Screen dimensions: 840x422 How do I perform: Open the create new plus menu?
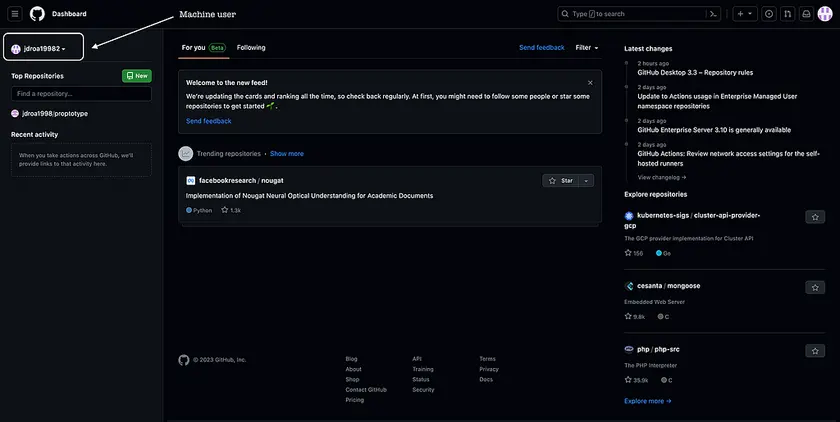tap(745, 14)
